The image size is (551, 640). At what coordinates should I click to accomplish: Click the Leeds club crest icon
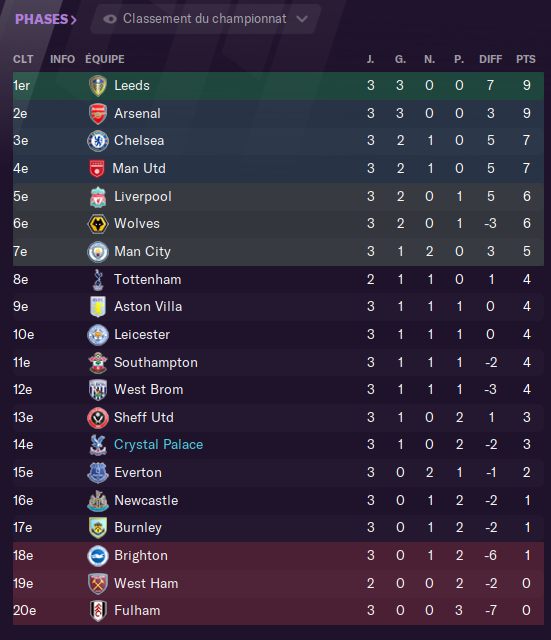[98, 86]
